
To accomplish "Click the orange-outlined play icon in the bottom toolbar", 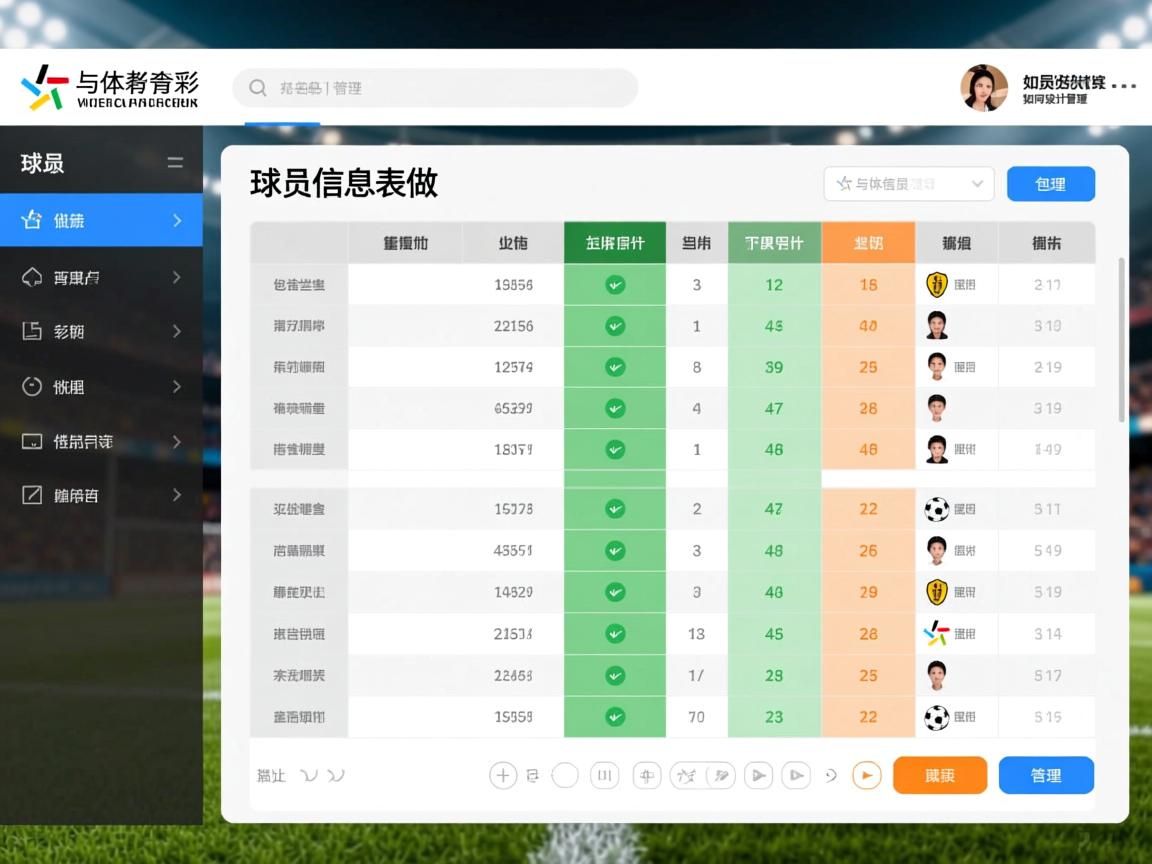I will pos(866,775).
